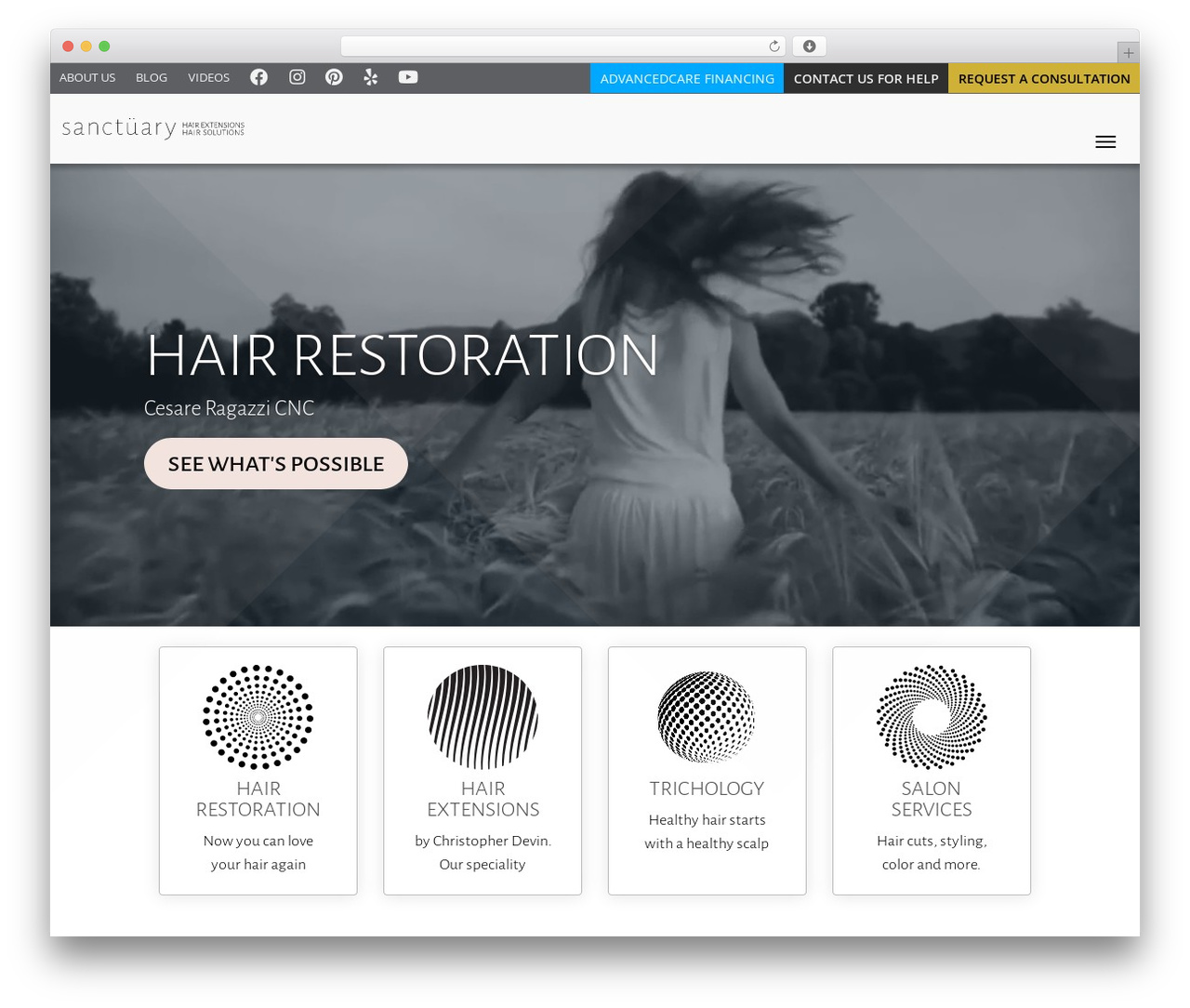
Task: Go to About Us page
Action: [87, 77]
